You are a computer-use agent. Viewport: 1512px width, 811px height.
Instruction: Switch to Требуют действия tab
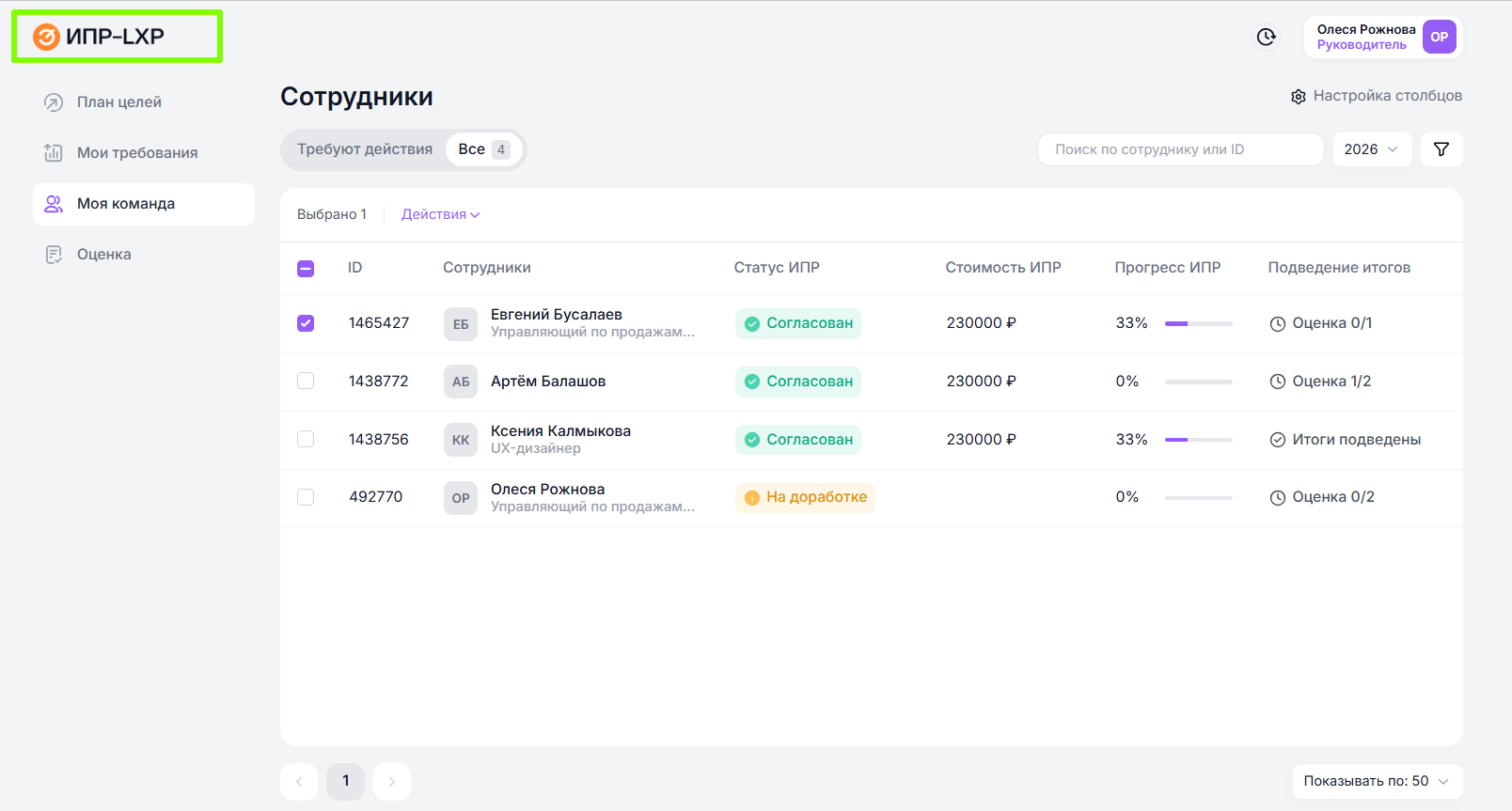click(365, 149)
